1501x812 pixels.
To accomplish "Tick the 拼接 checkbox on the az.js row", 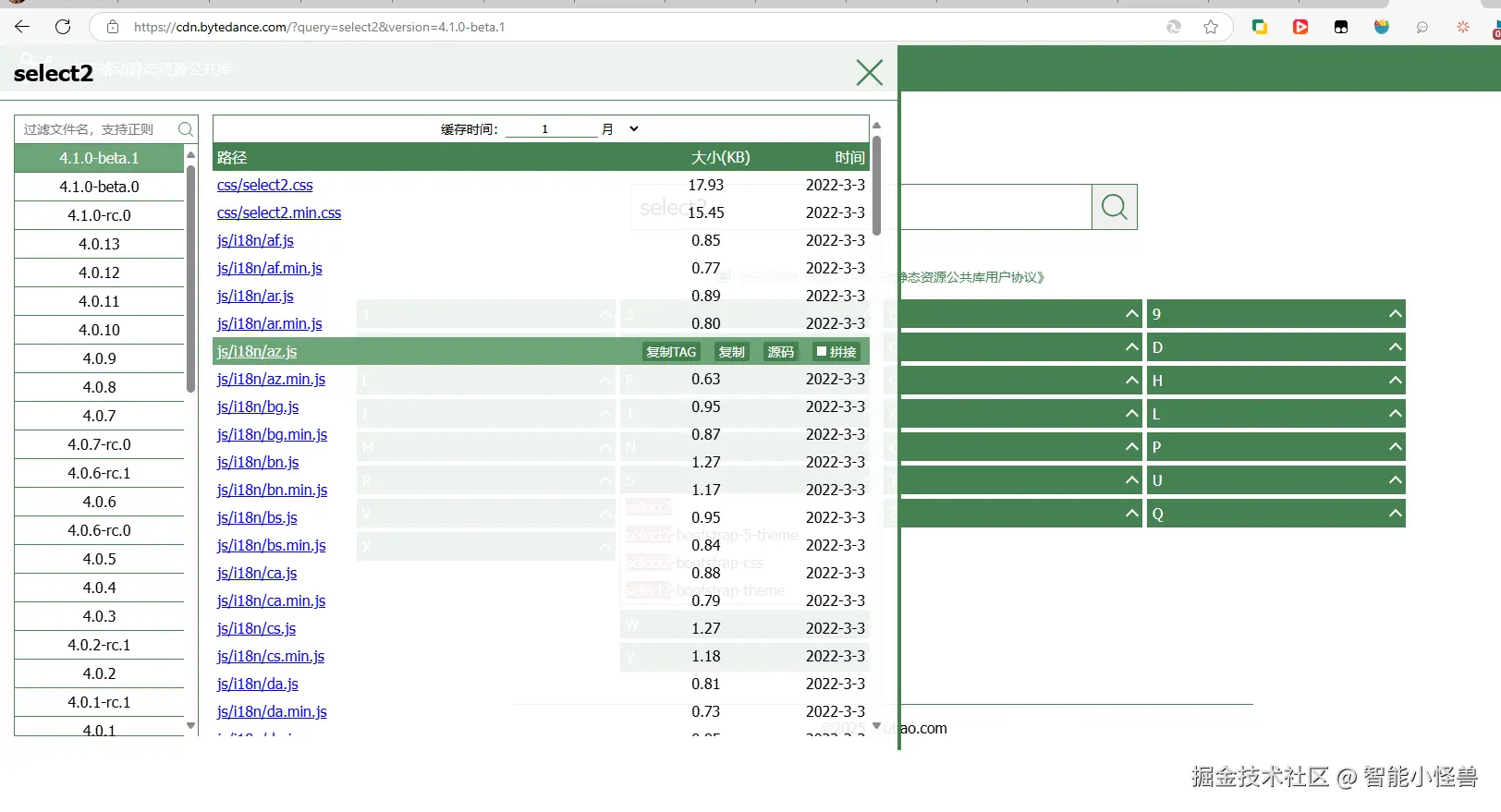I will [822, 351].
